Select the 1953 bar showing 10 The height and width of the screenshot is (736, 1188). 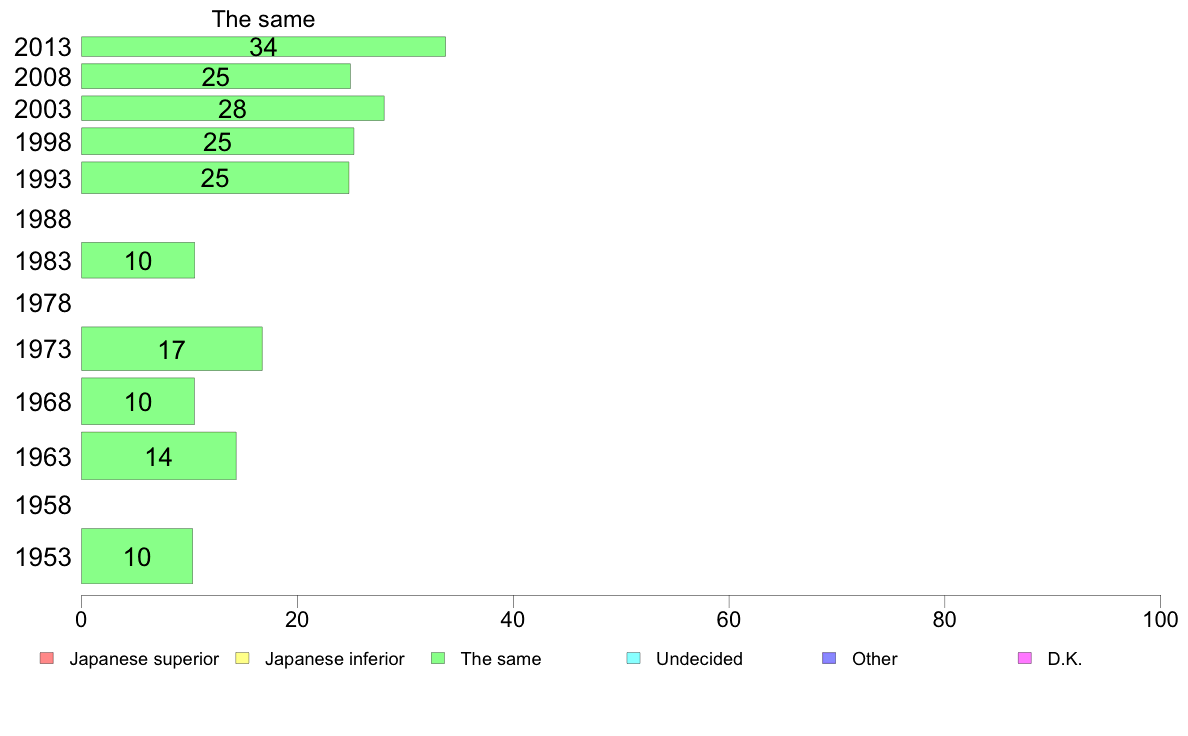tap(136, 556)
